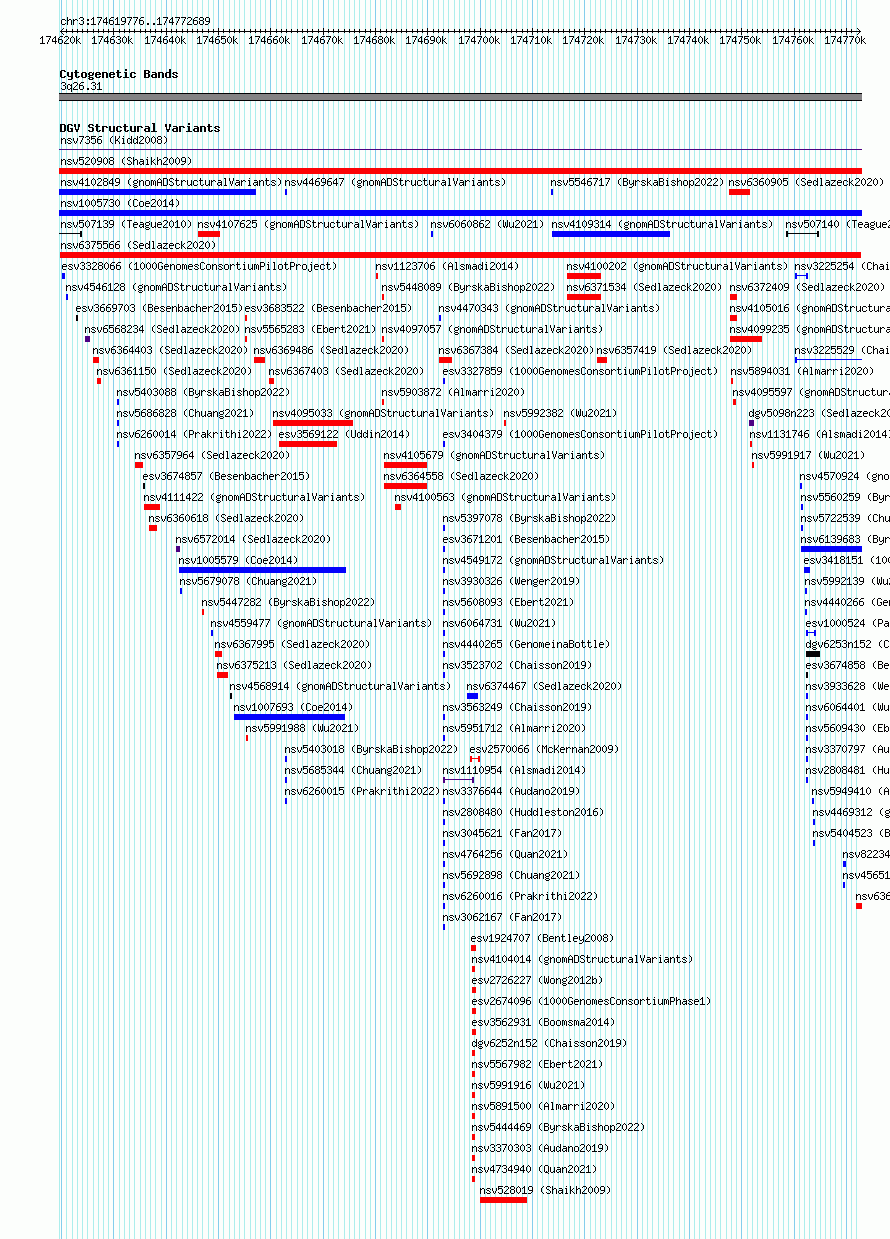Image resolution: width=890 pixels, height=1239 pixels.
Task: Click the blue bar of nsv6139683
Action: [x=831, y=549]
